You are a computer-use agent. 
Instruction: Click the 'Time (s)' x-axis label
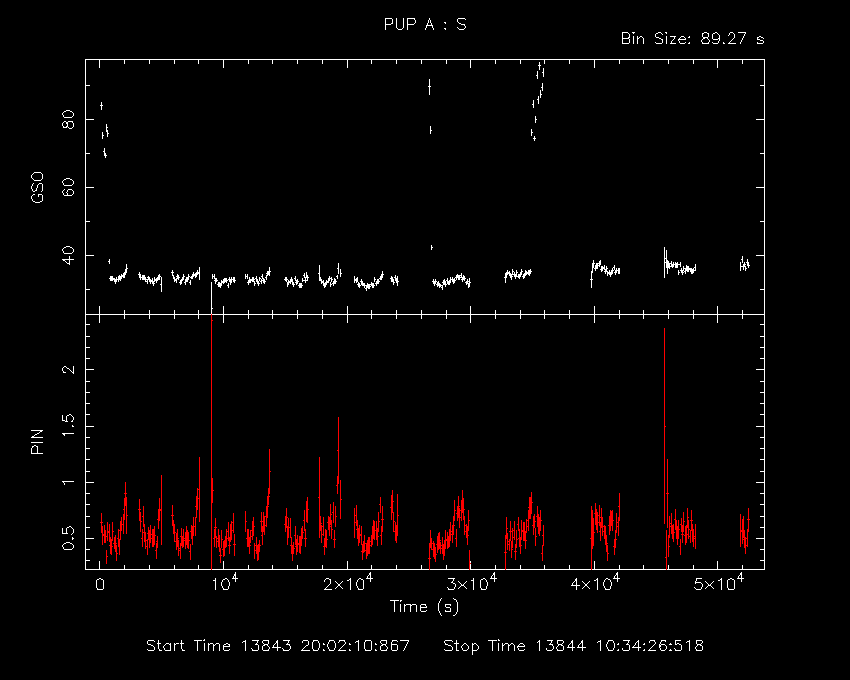coord(424,606)
